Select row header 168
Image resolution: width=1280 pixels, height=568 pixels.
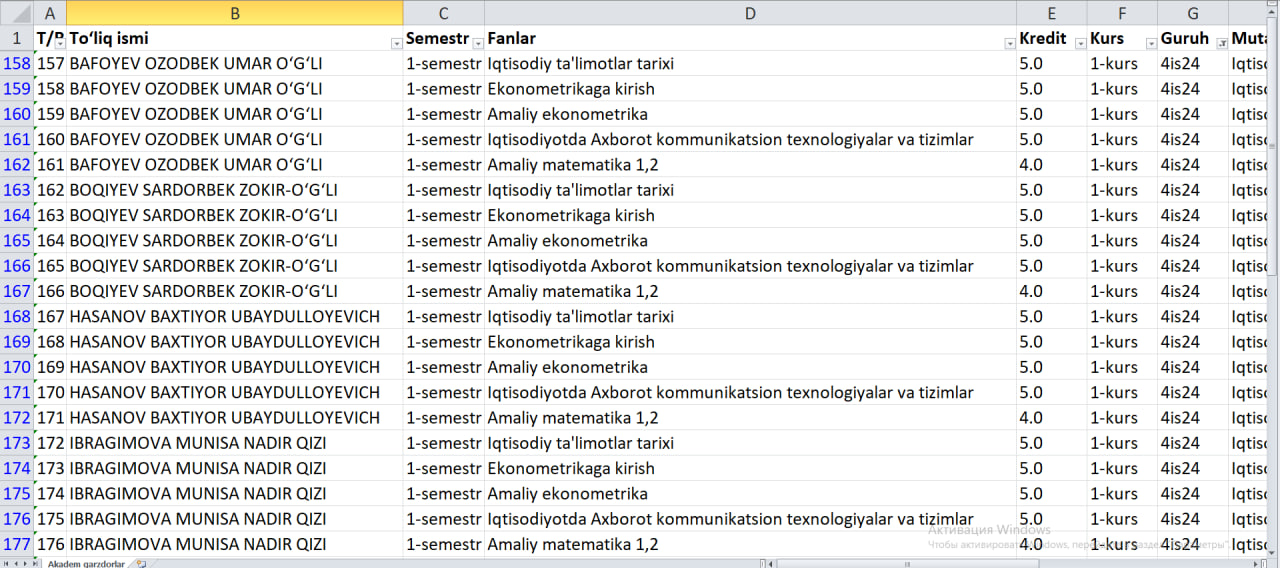(x=16, y=316)
